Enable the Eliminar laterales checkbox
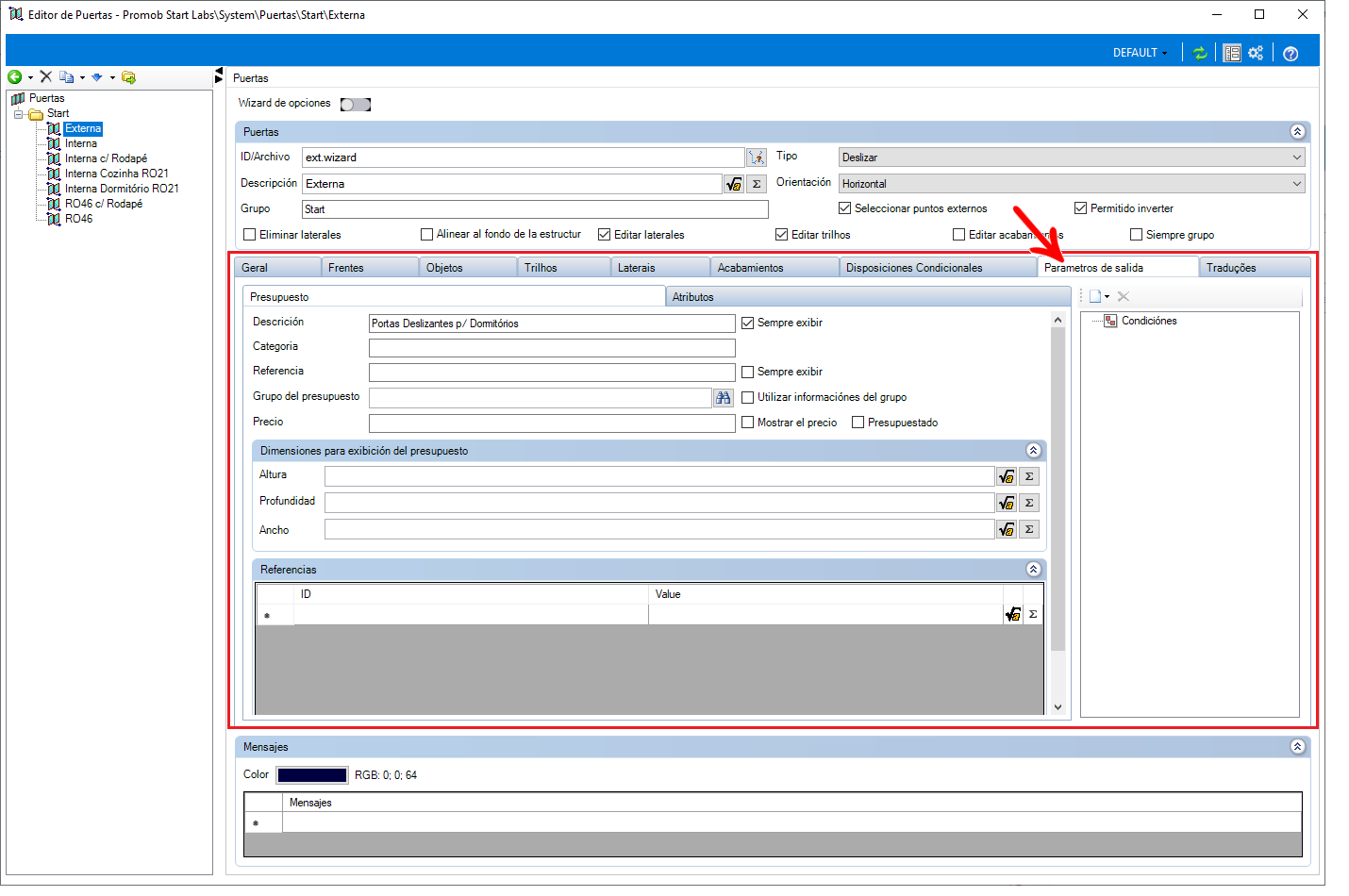 250,235
